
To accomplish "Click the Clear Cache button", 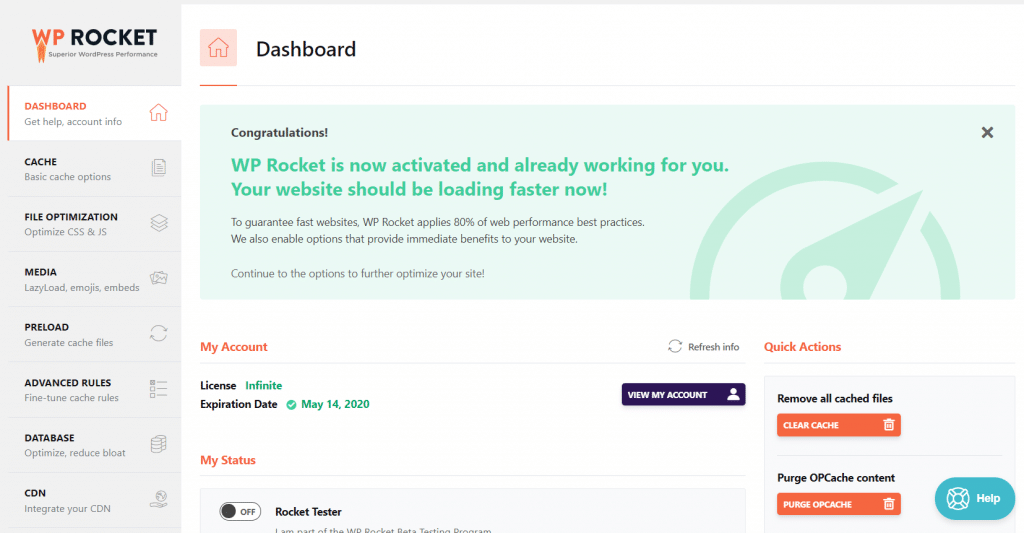I will (838, 425).
